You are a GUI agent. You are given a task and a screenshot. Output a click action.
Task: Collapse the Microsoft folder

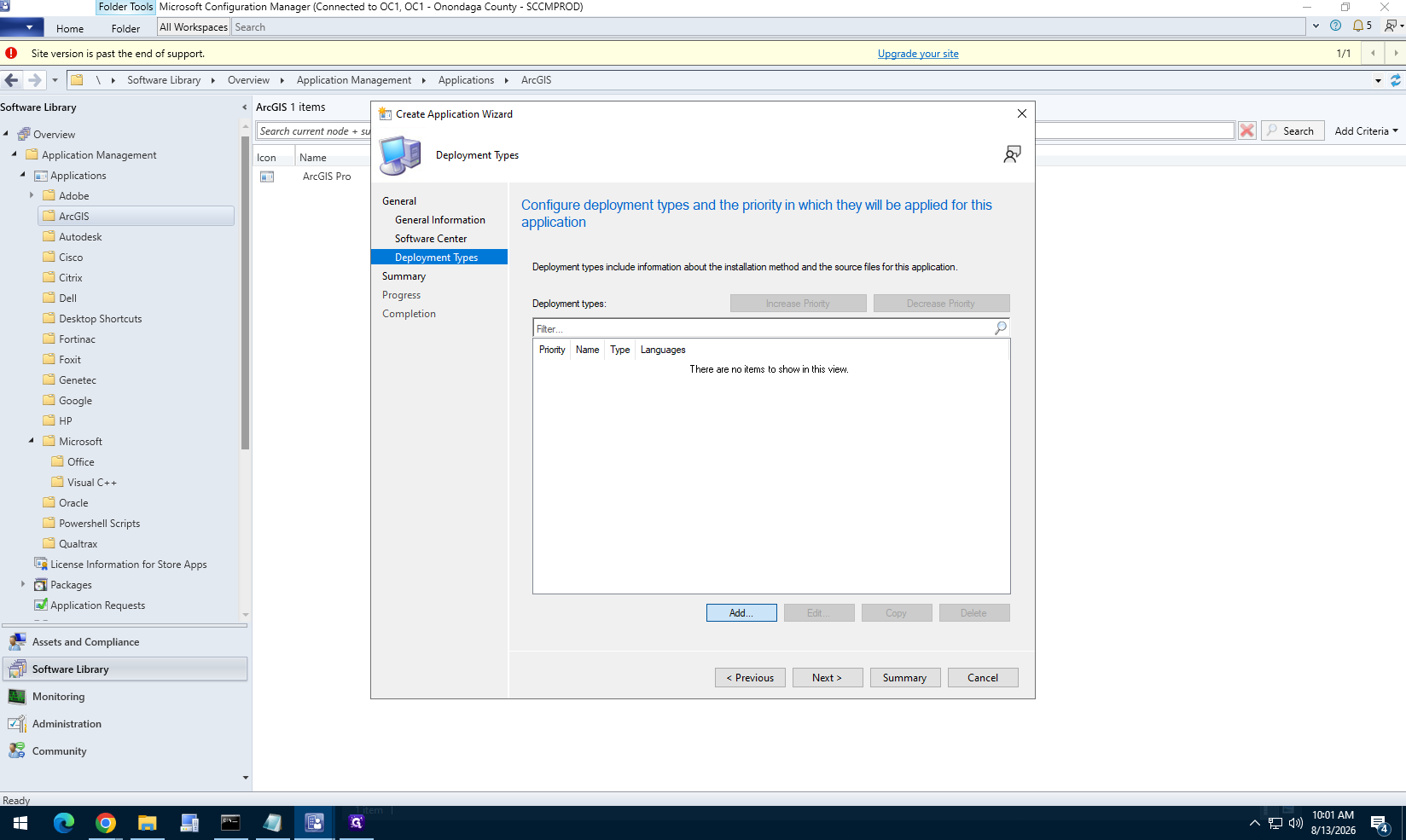(32, 441)
